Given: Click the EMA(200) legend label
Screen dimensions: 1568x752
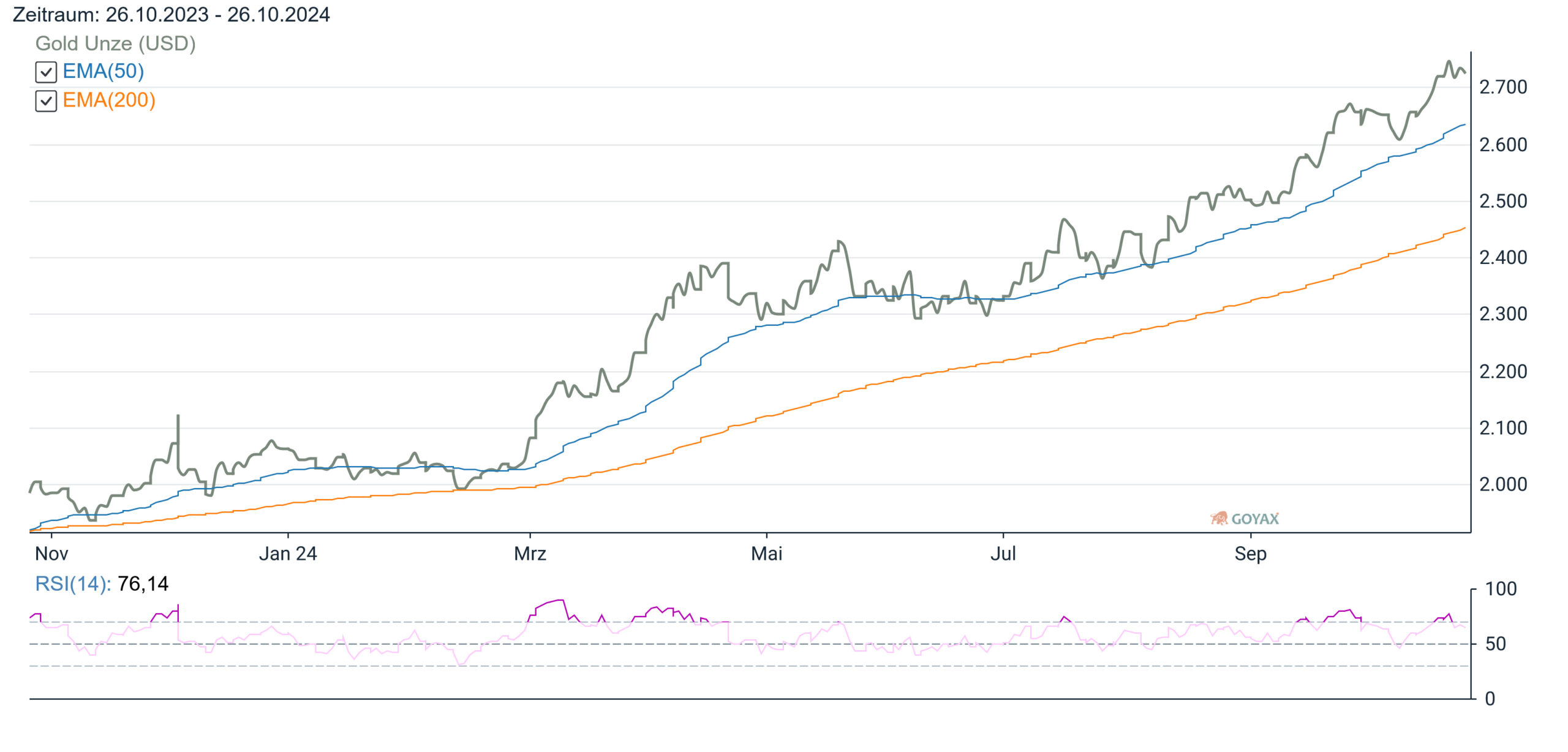Looking at the screenshot, I should click(109, 100).
